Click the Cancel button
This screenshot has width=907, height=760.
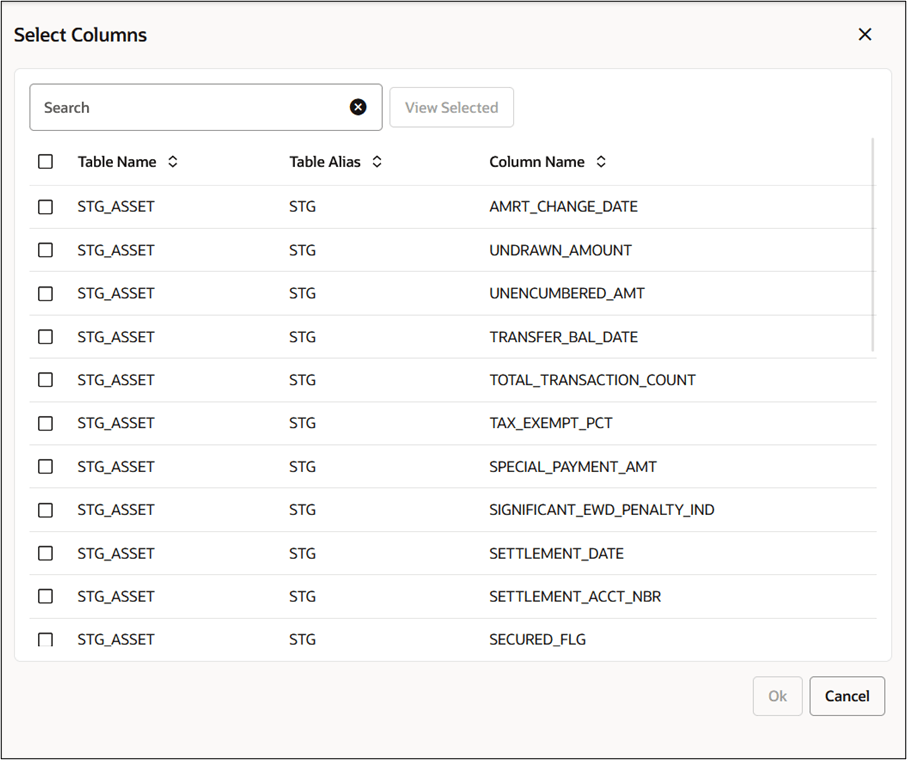[x=846, y=696]
